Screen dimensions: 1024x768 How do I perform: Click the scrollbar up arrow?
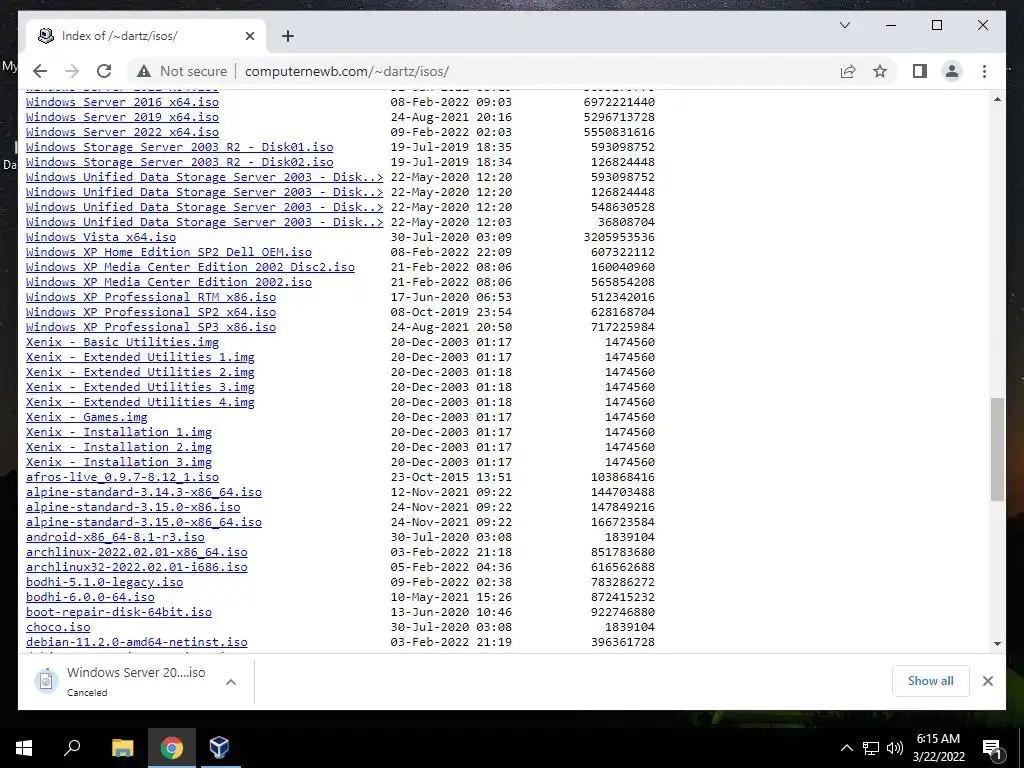click(997, 99)
